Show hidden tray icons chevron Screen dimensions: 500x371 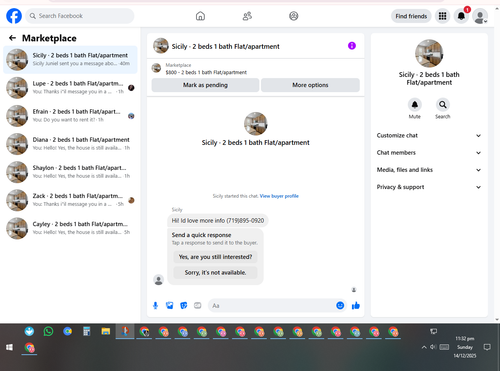click(424, 347)
